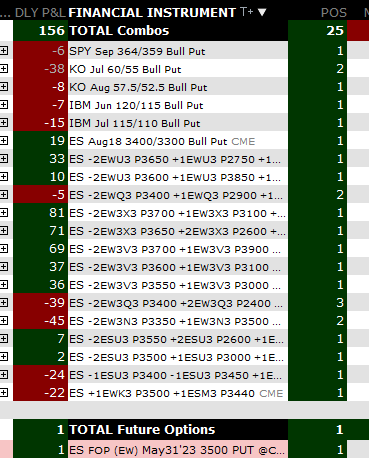Click the -45 daily P&L cell

click(x=40, y=321)
